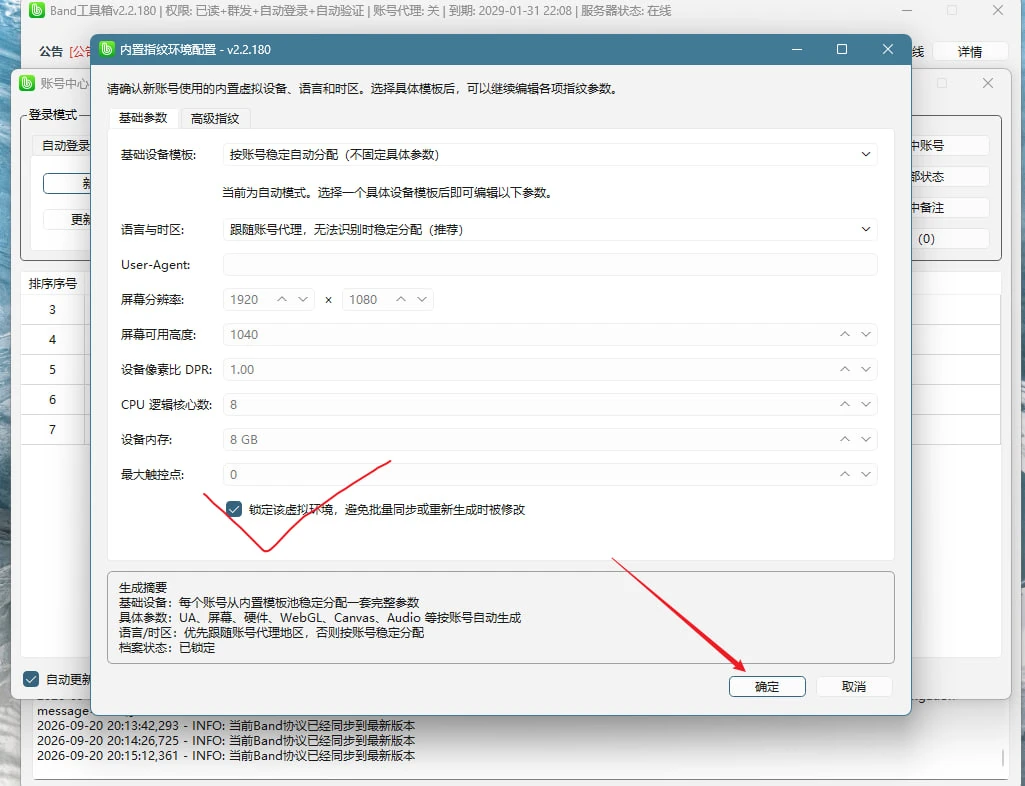
Task: Close the 内置指纹环境配置 dialog
Action: pos(888,49)
